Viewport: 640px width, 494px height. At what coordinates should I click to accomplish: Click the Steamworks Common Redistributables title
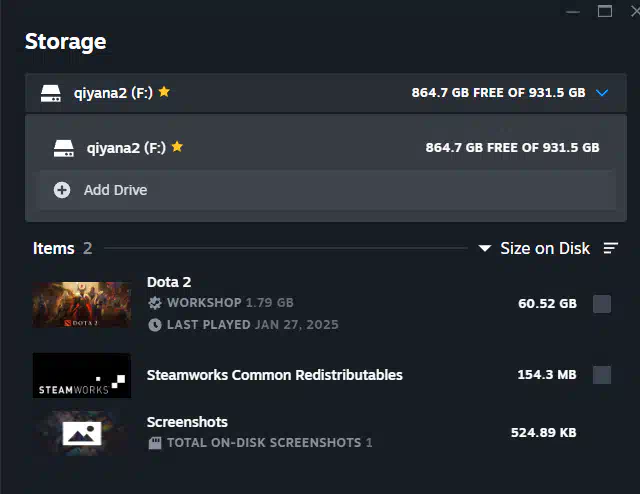point(275,375)
